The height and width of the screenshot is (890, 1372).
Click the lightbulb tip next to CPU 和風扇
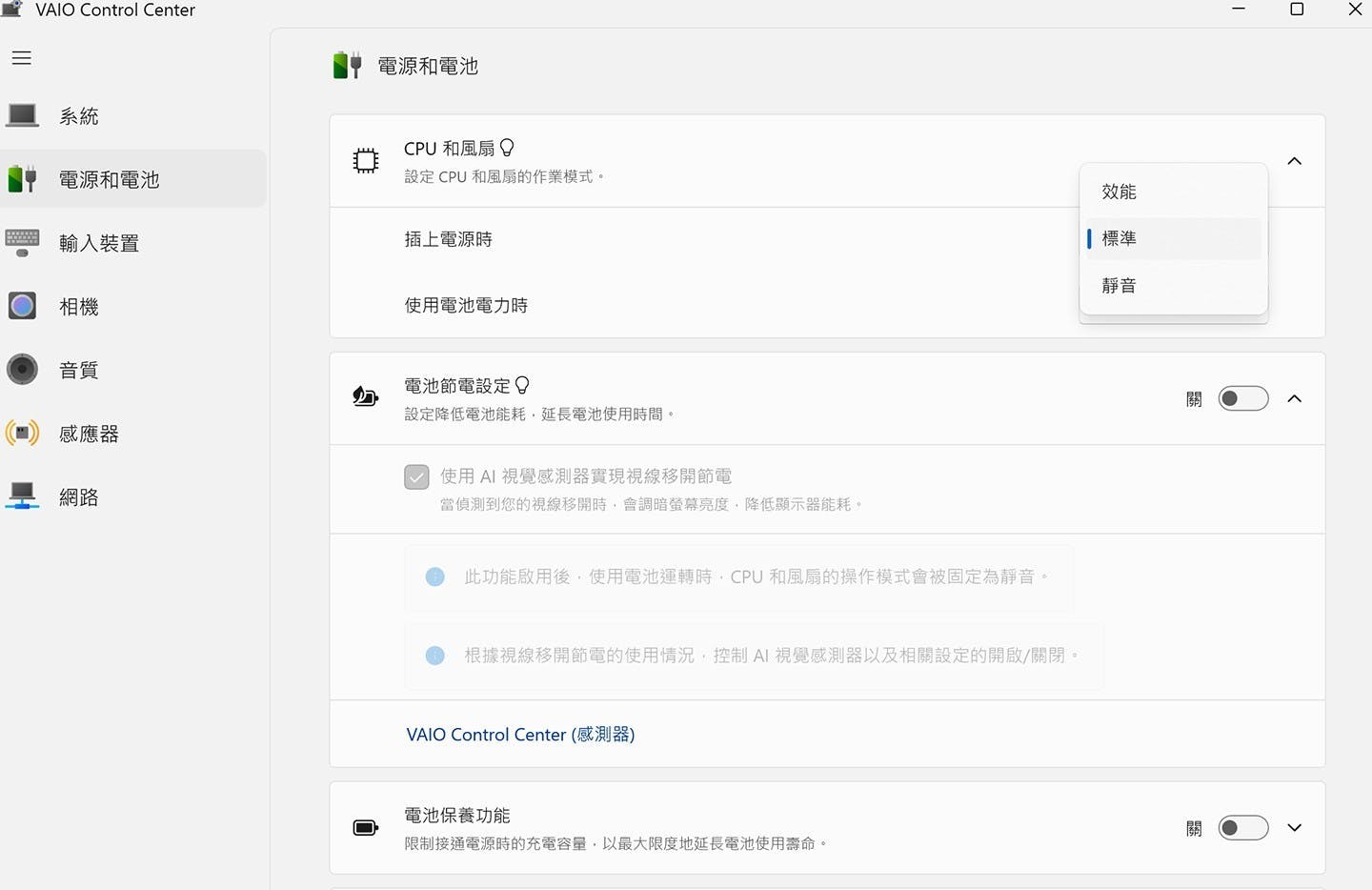[x=507, y=148]
